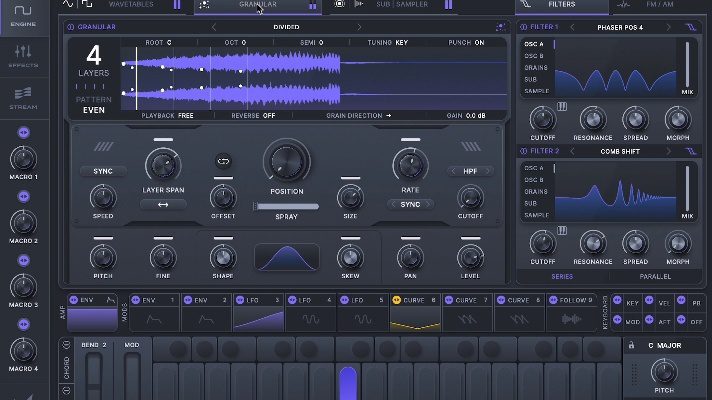Toggle the Filter 1 power button
The image size is (712, 400).
pos(523,27)
